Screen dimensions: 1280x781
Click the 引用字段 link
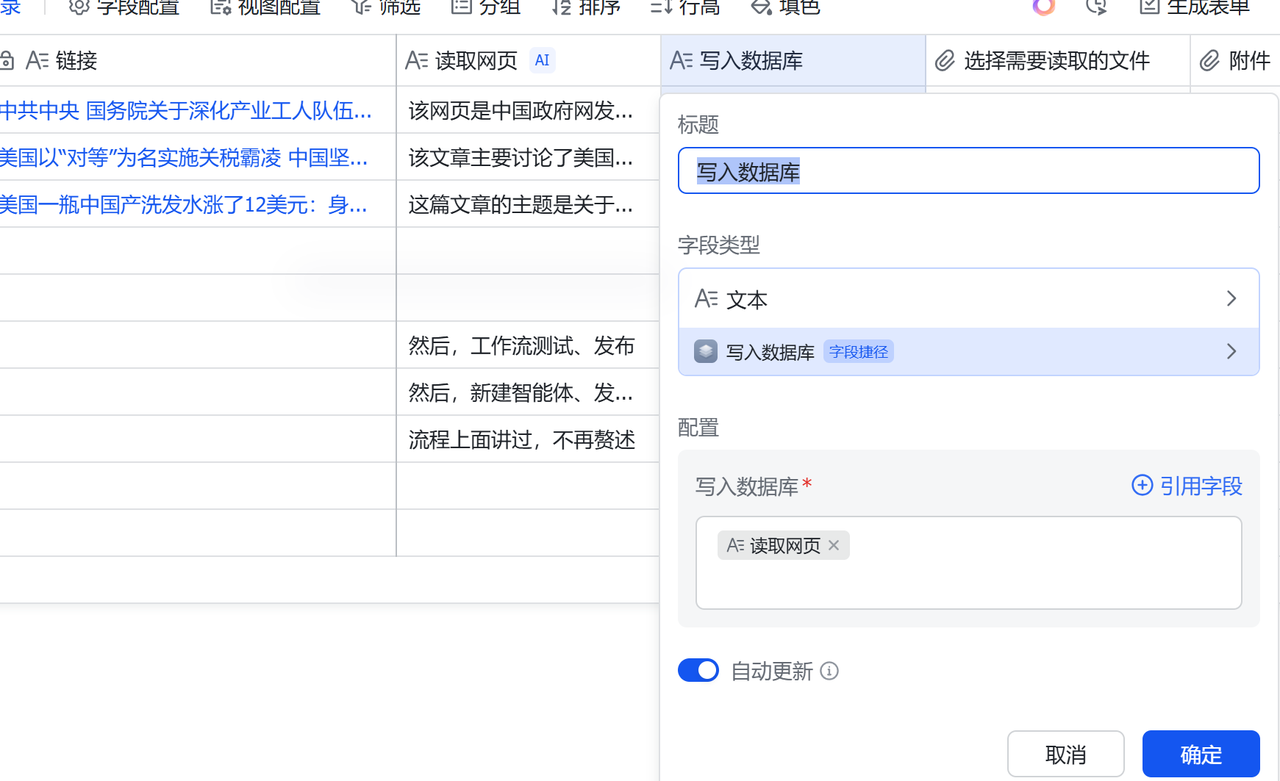coord(1186,485)
